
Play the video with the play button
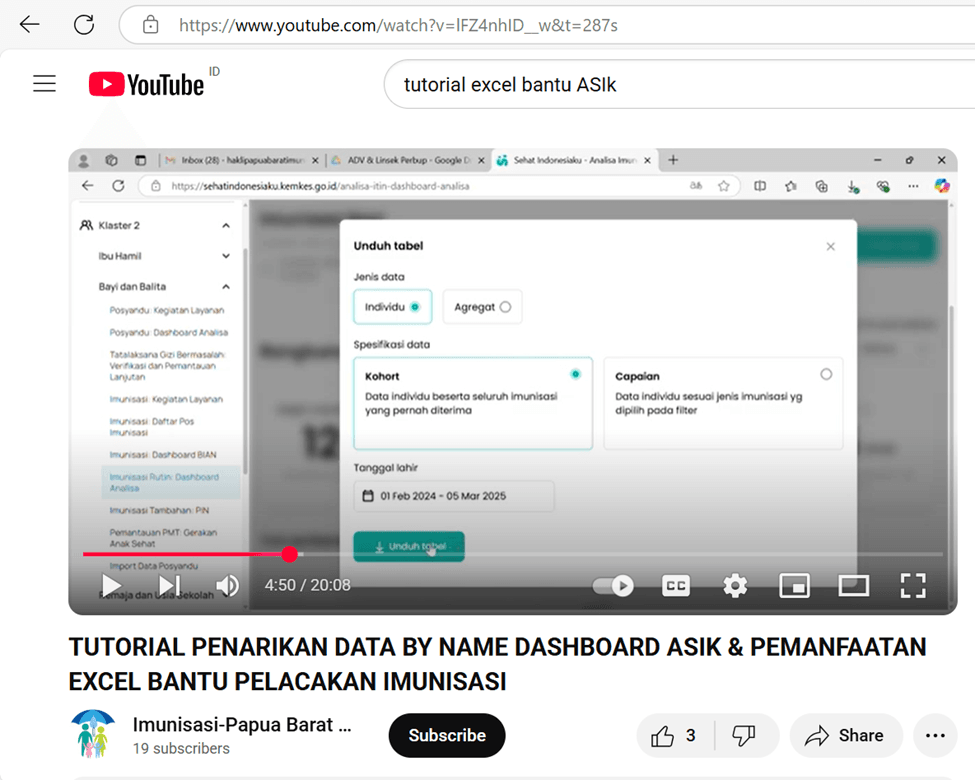coord(111,585)
